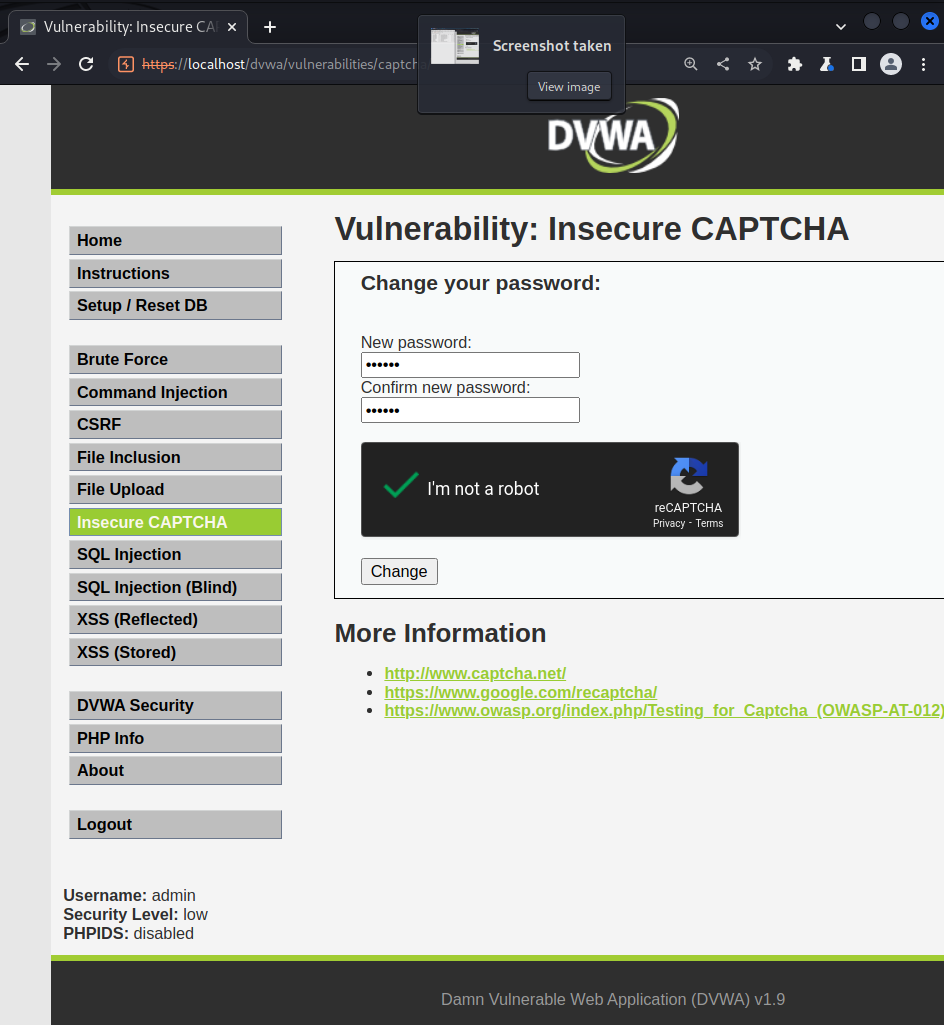Go to Command Injection page
Image resolution: width=944 pixels, height=1025 pixels.
point(175,392)
